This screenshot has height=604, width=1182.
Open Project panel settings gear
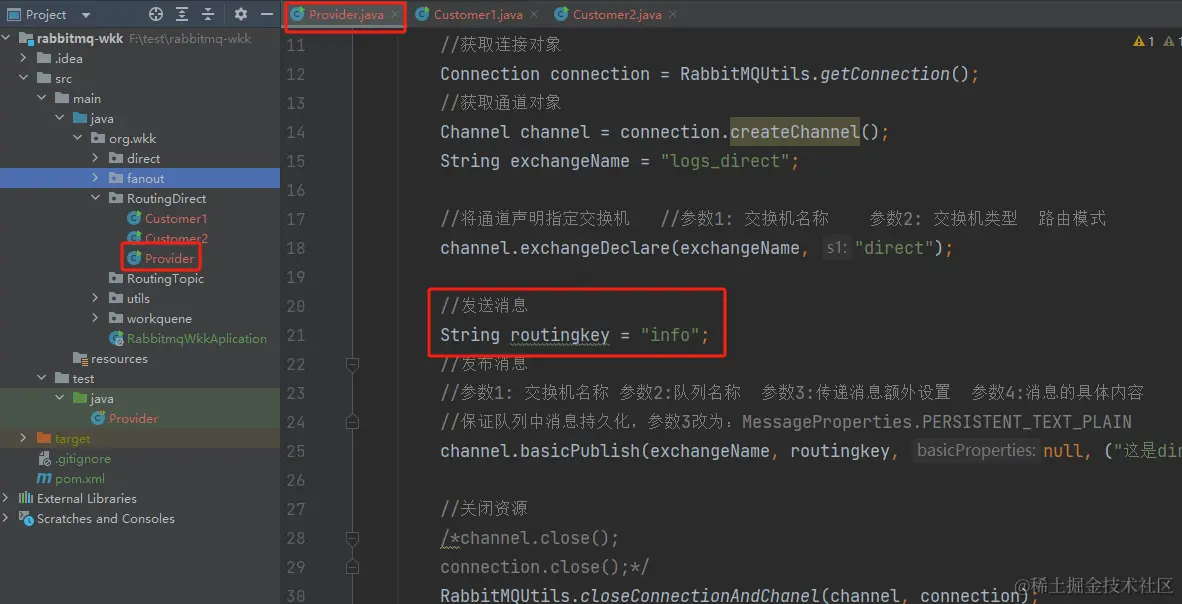tap(240, 14)
